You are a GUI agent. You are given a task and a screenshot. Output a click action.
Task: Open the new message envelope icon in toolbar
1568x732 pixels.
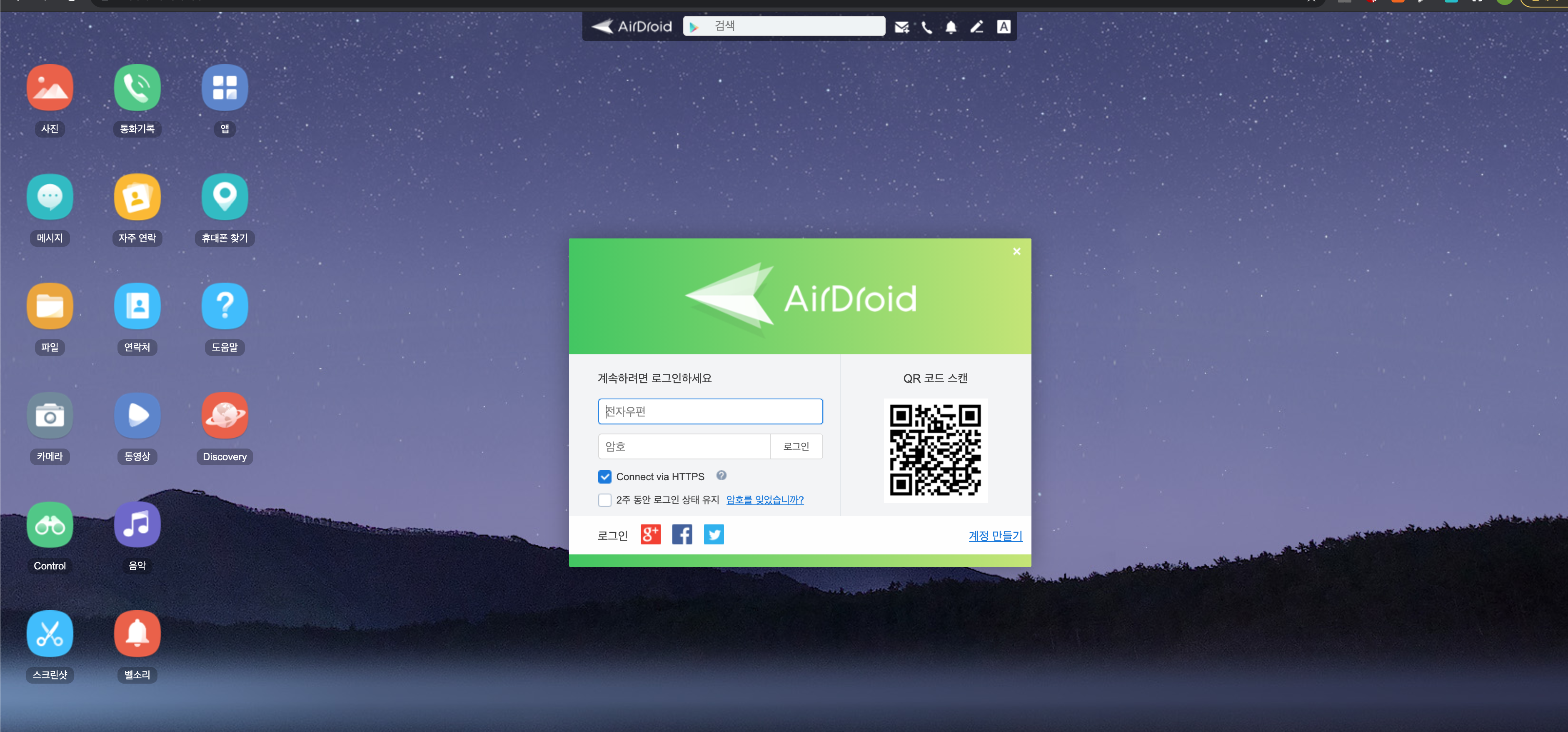tap(901, 27)
